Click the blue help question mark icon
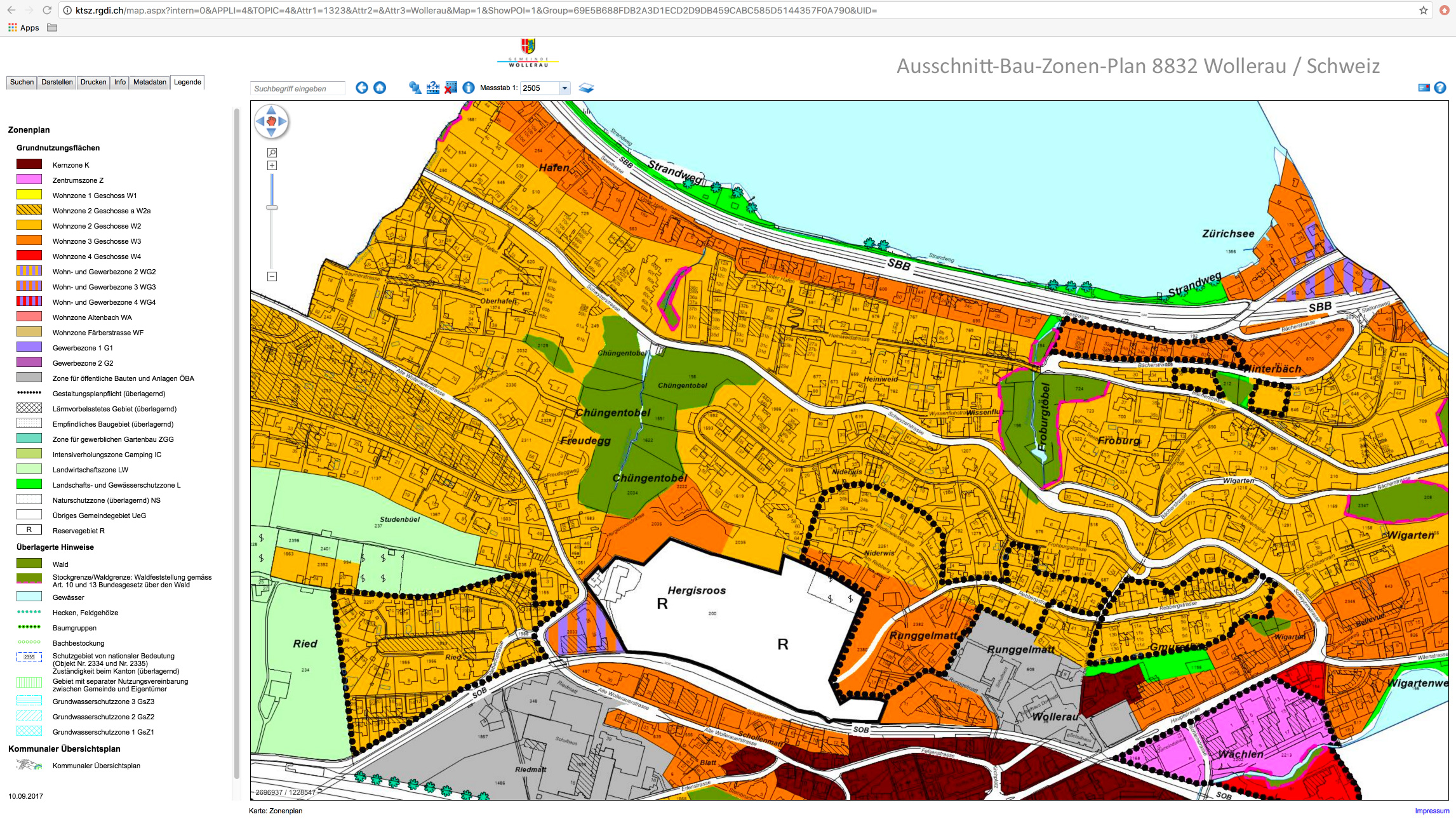 (1440, 88)
